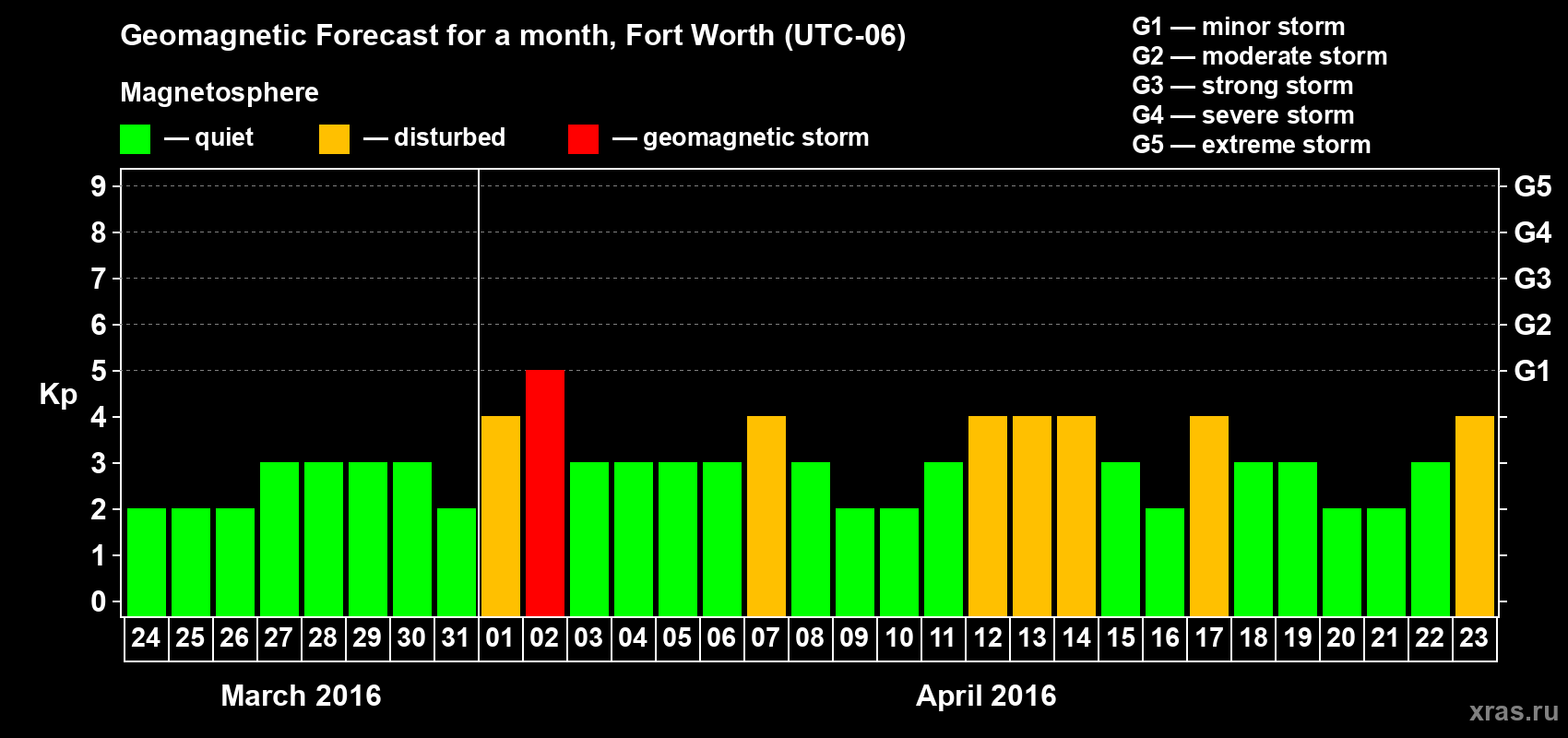This screenshot has width=1568, height=738.
Task: Click the Kp value 5 axis label
Action: 99,371
